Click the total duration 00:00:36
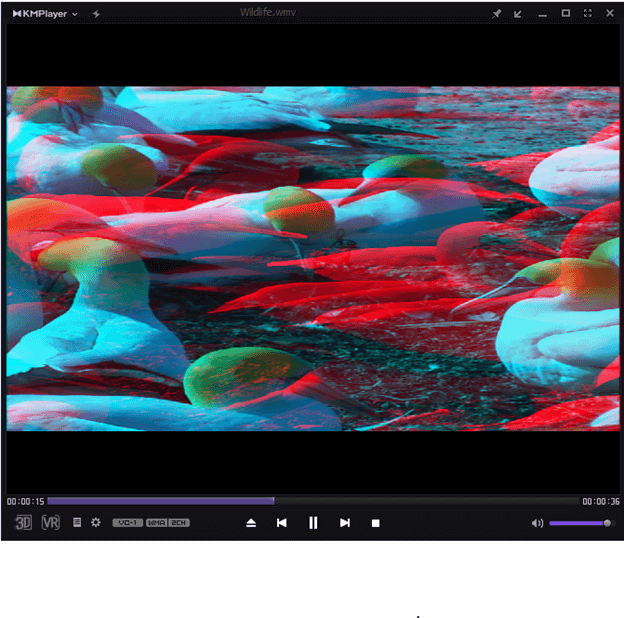 click(601, 501)
